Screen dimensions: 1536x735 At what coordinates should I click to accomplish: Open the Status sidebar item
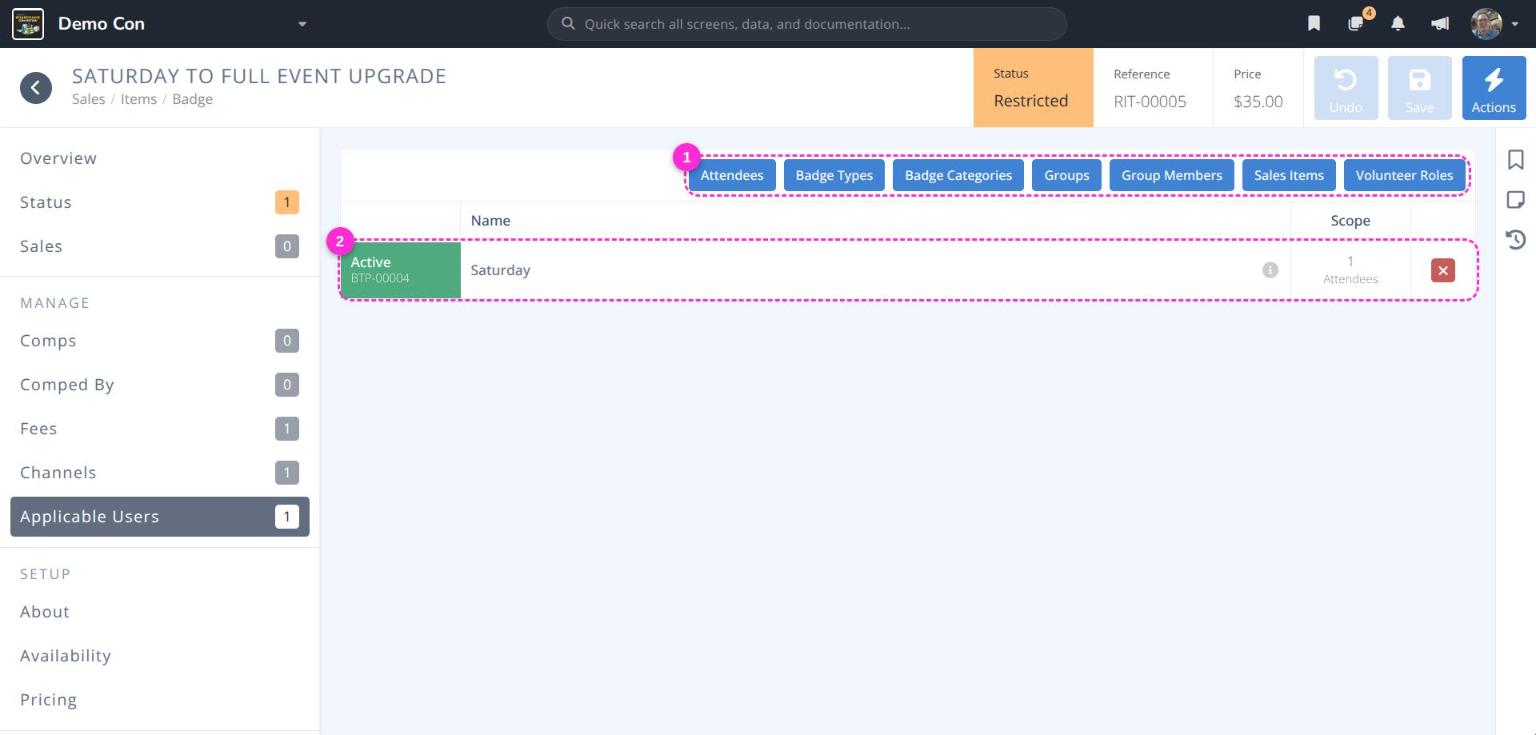[160, 202]
